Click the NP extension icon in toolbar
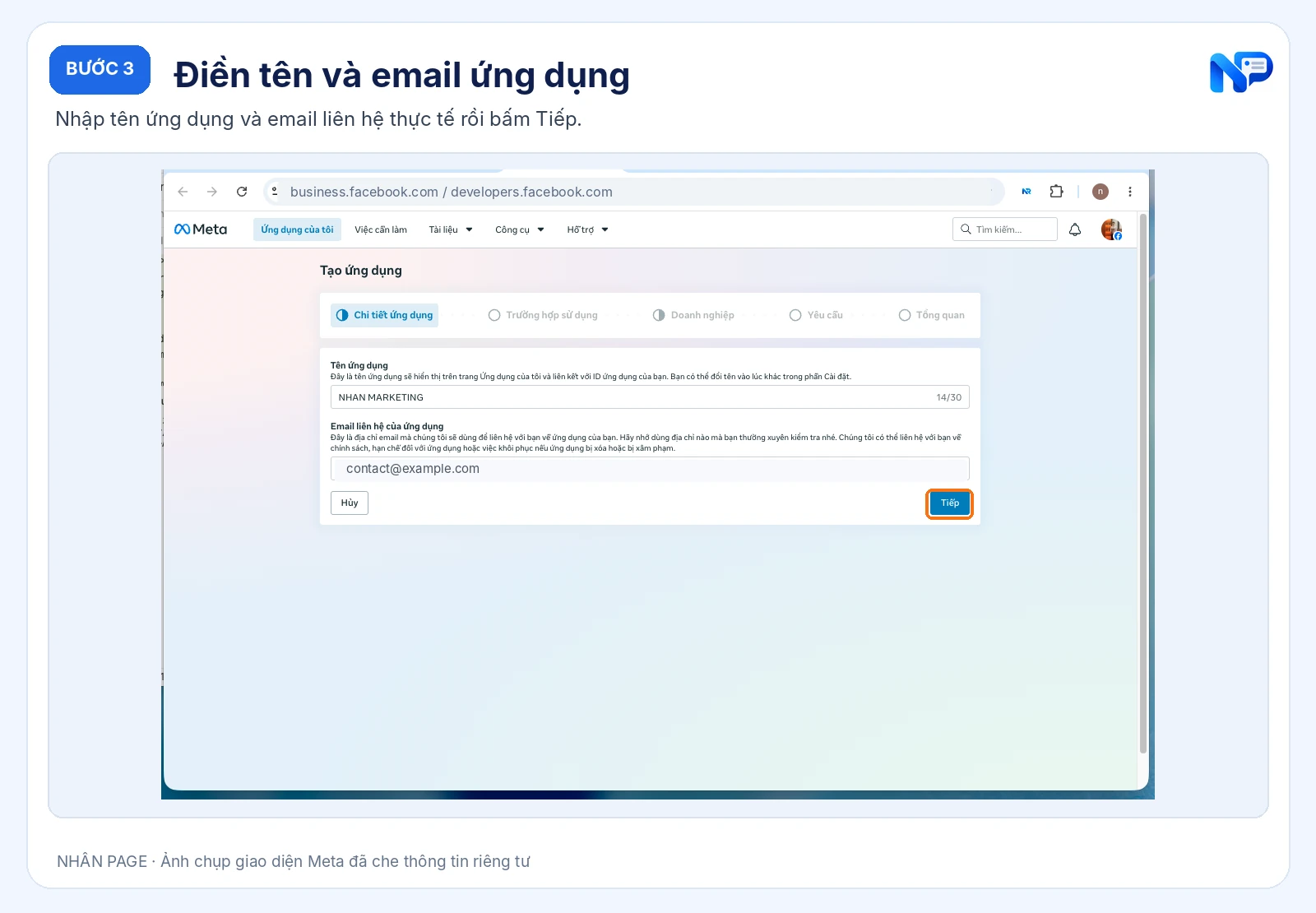 click(x=1026, y=192)
